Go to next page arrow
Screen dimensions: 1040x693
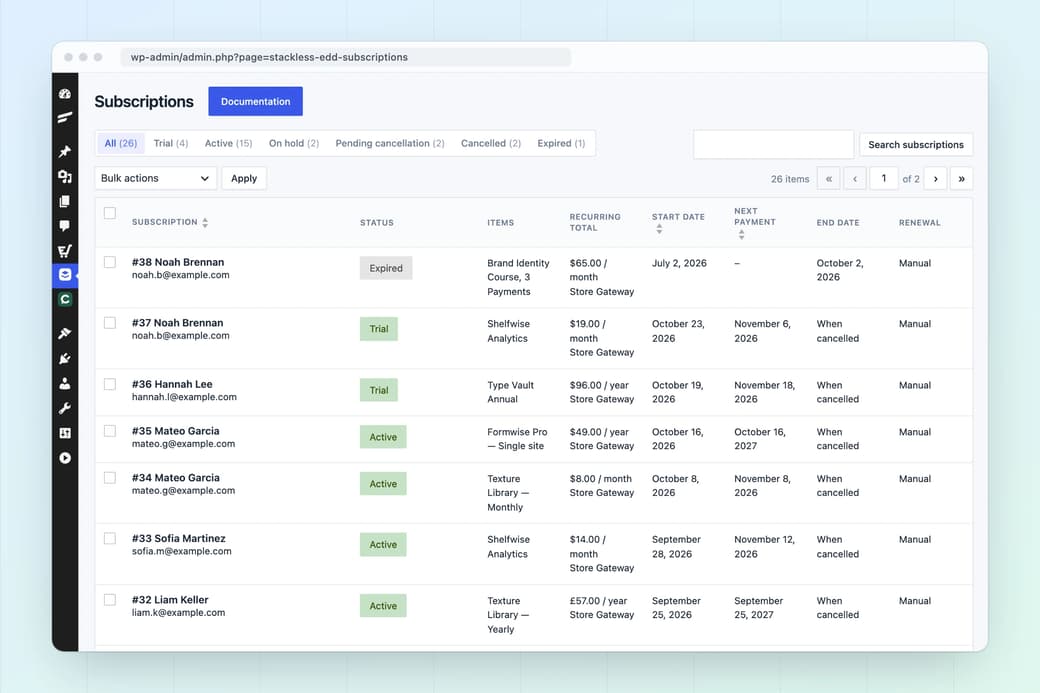pos(935,179)
